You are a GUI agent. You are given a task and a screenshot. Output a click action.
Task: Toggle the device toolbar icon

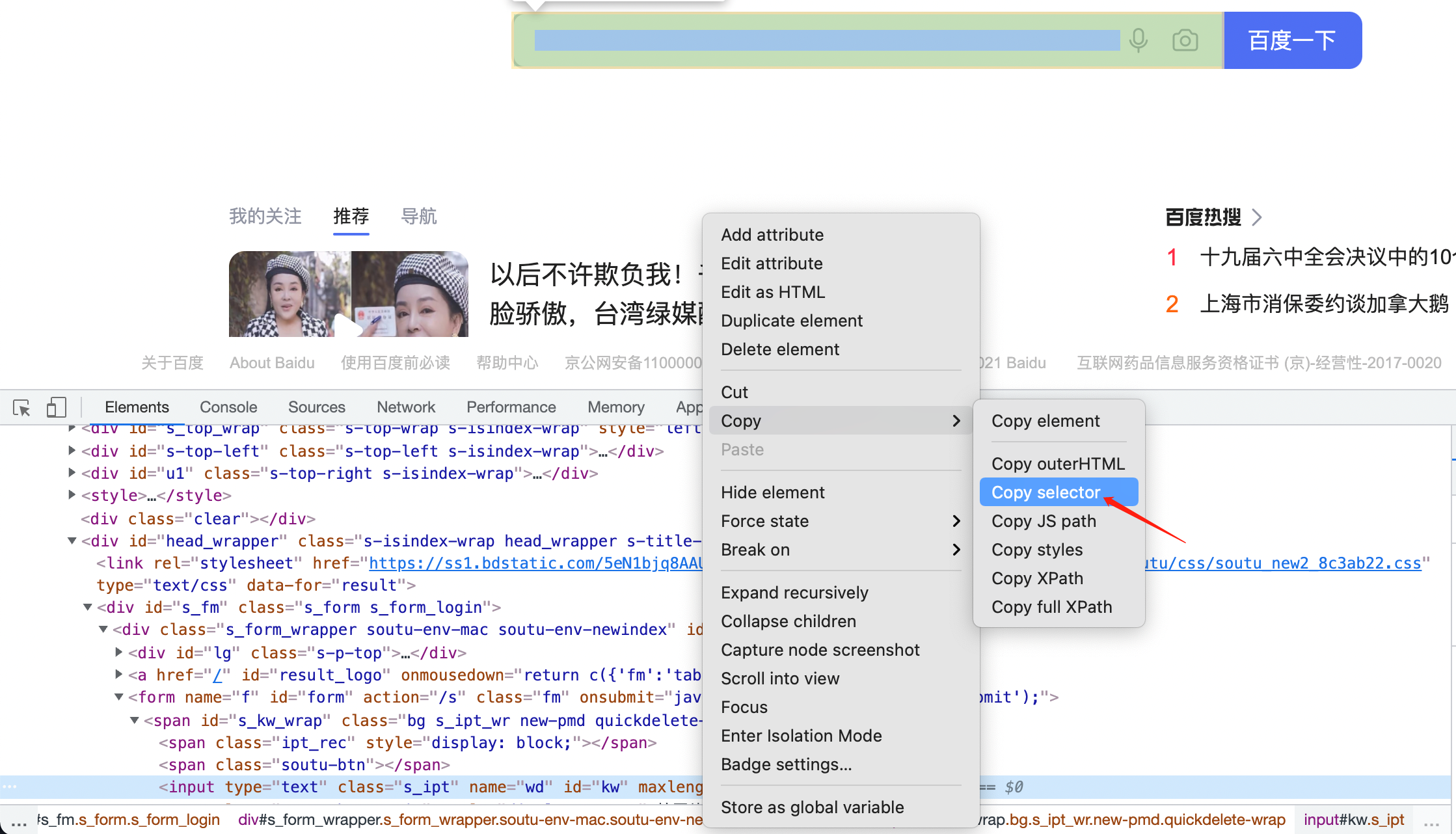(x=57, y=408)
